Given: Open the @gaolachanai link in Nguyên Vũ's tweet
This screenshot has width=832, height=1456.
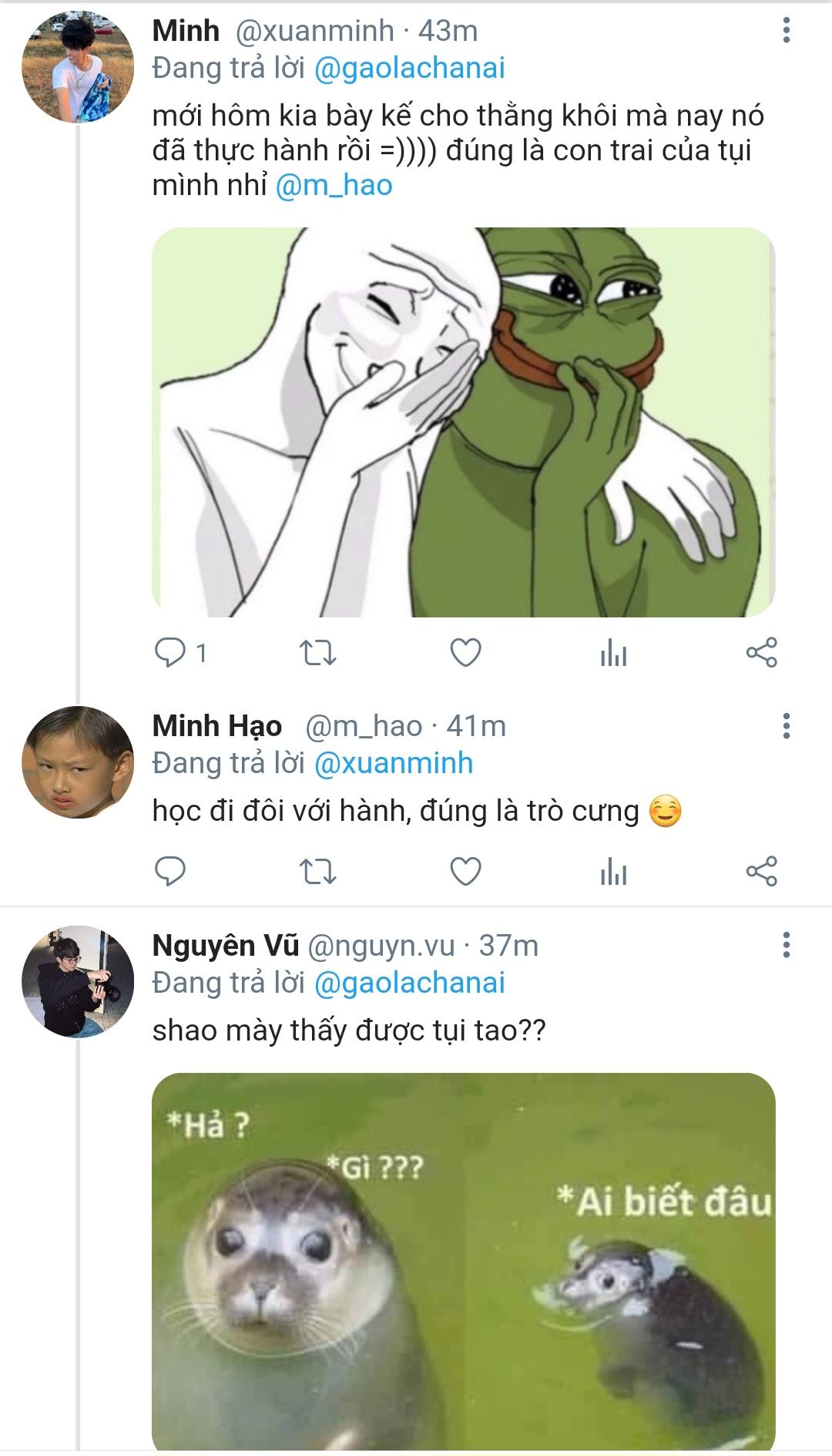Looking at the screenshot, I should tap(409, 983).
